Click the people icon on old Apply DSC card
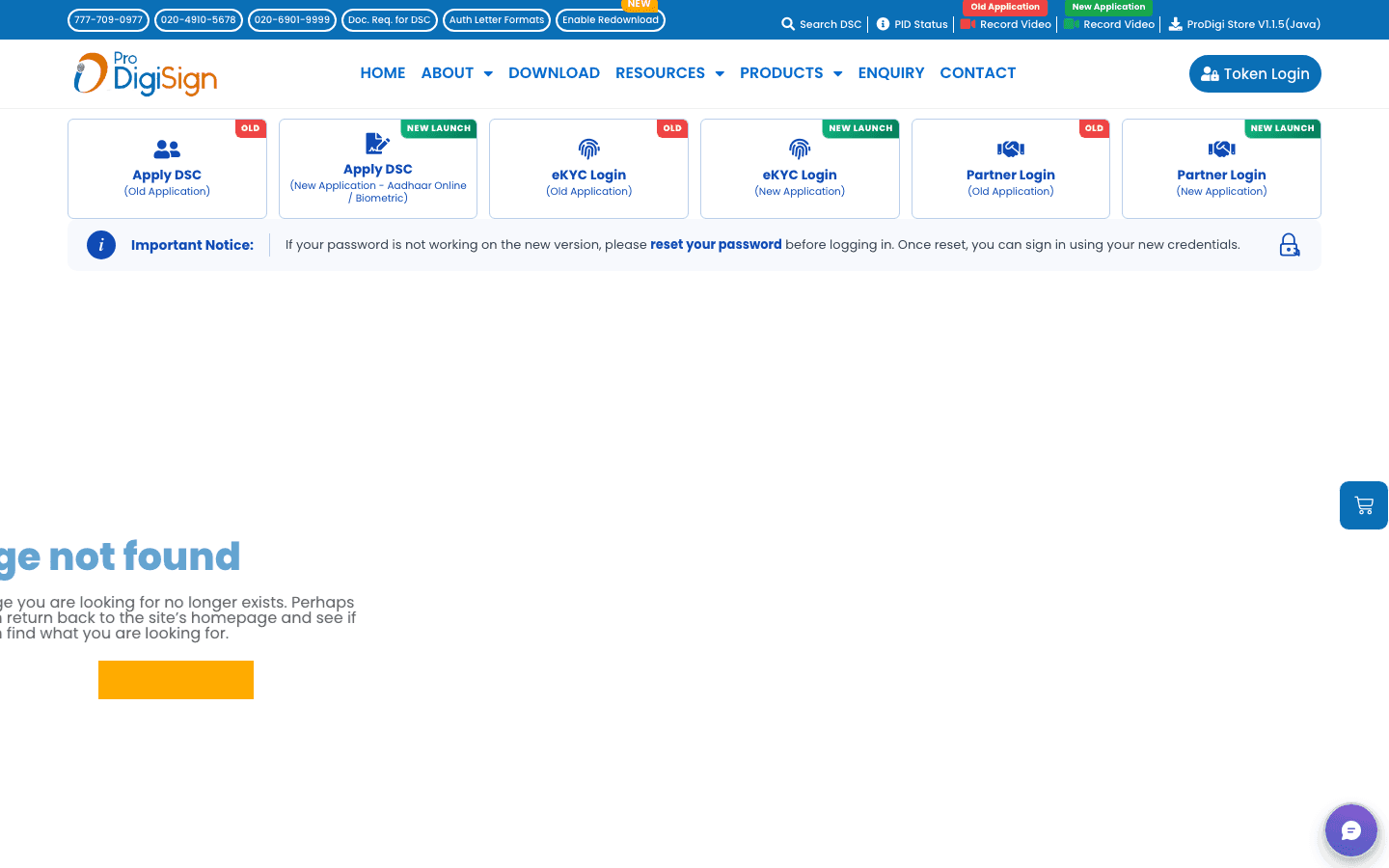Screen dimensions: 1389x868 tap(167, 149)
